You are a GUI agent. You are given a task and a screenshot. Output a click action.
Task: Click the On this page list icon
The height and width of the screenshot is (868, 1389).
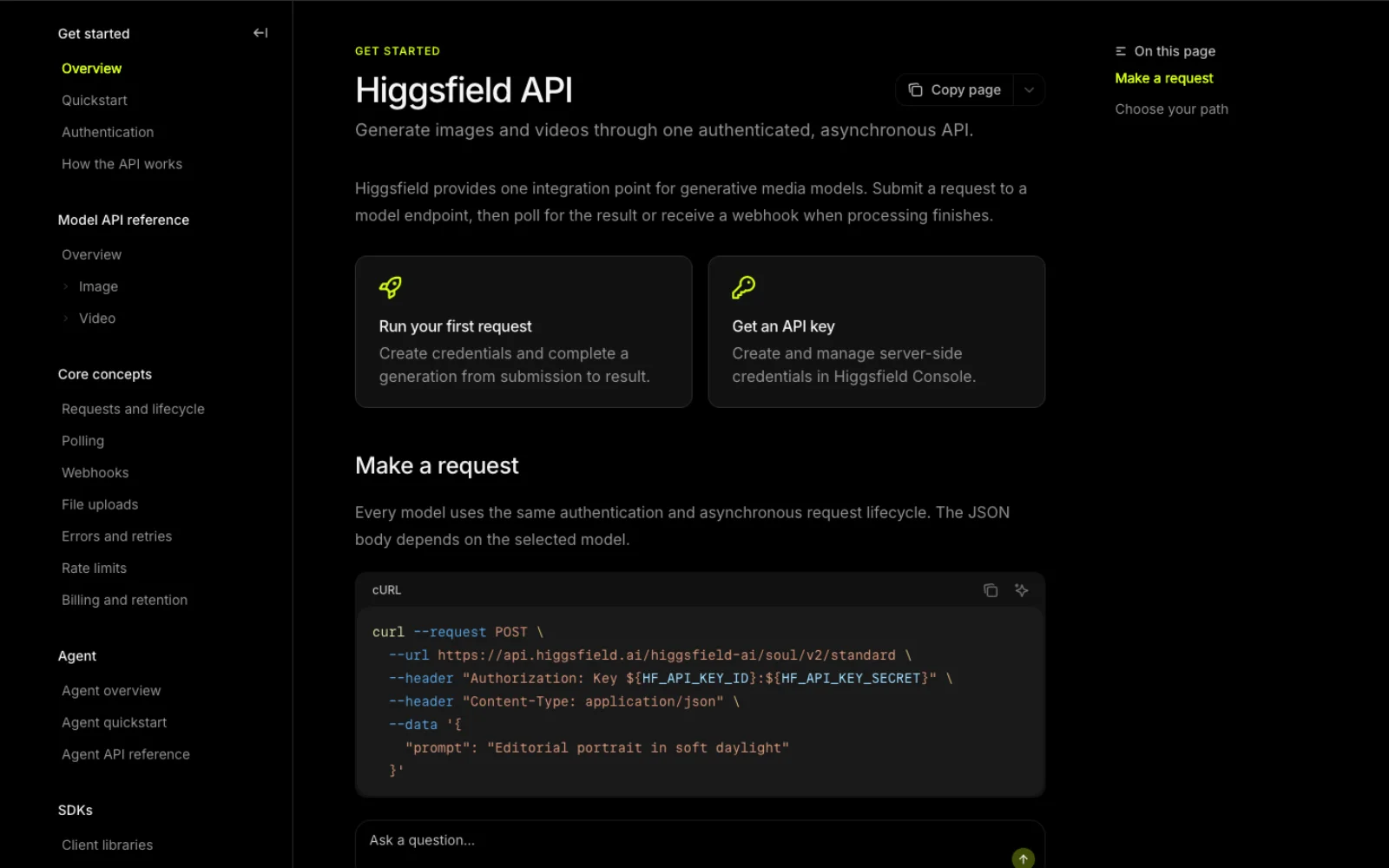pos(1121,51)
